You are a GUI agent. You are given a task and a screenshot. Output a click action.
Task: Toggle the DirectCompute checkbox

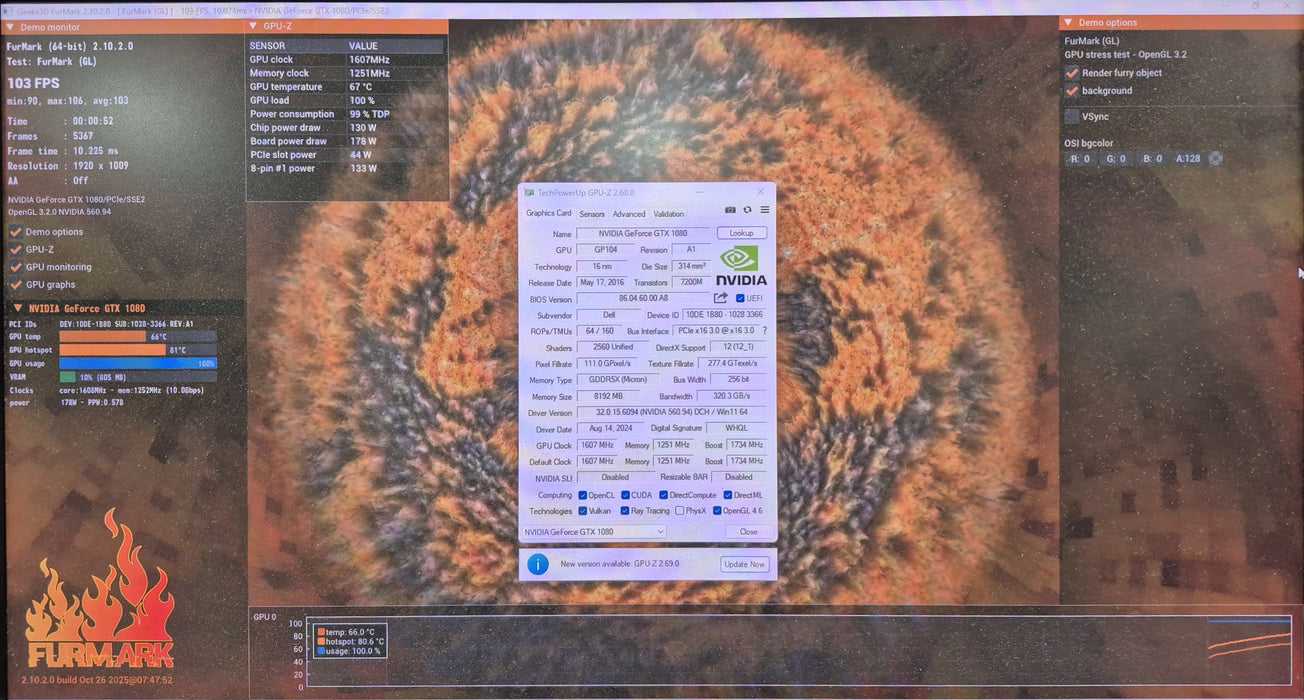[x=663, y=495]
